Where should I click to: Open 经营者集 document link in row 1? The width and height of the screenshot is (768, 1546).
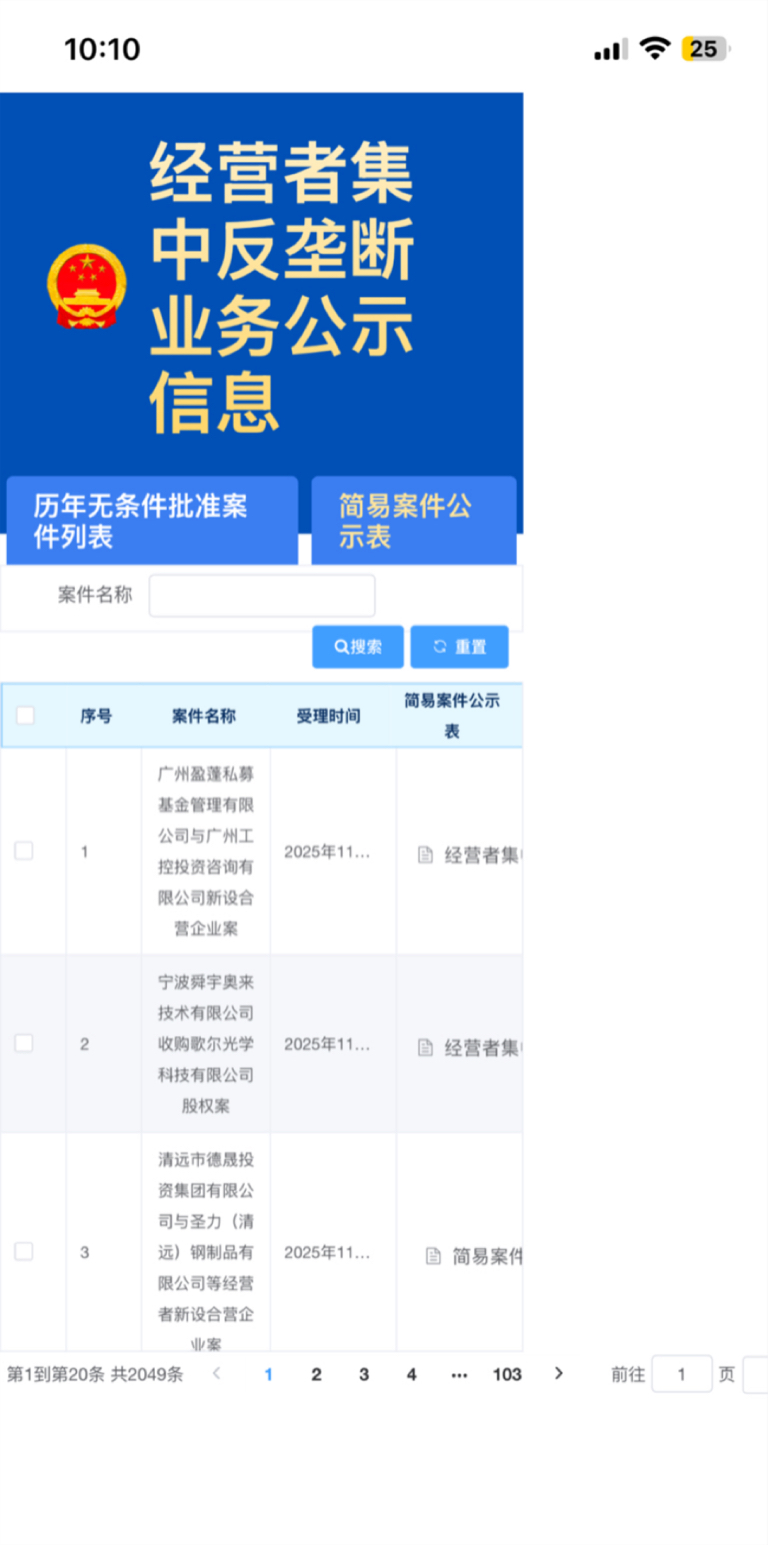[483, 855]
